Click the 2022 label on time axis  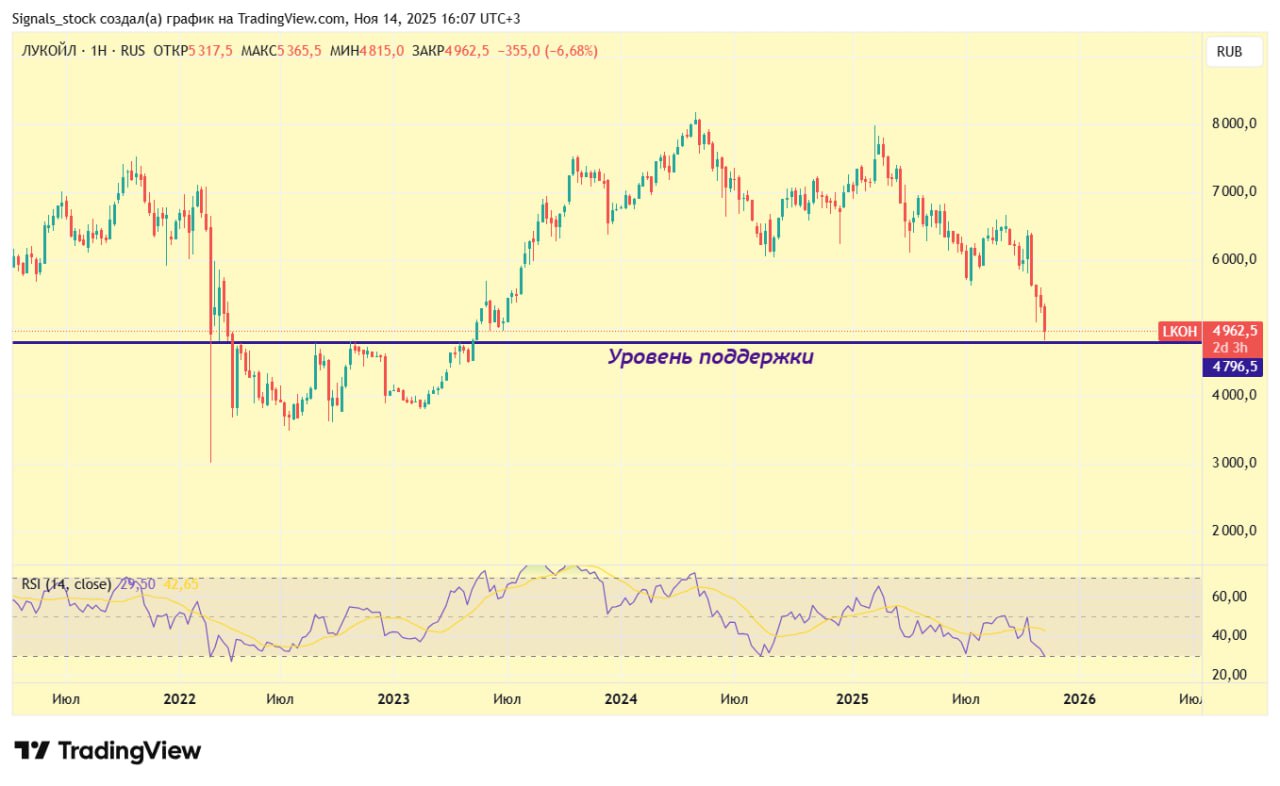[180, 699]
